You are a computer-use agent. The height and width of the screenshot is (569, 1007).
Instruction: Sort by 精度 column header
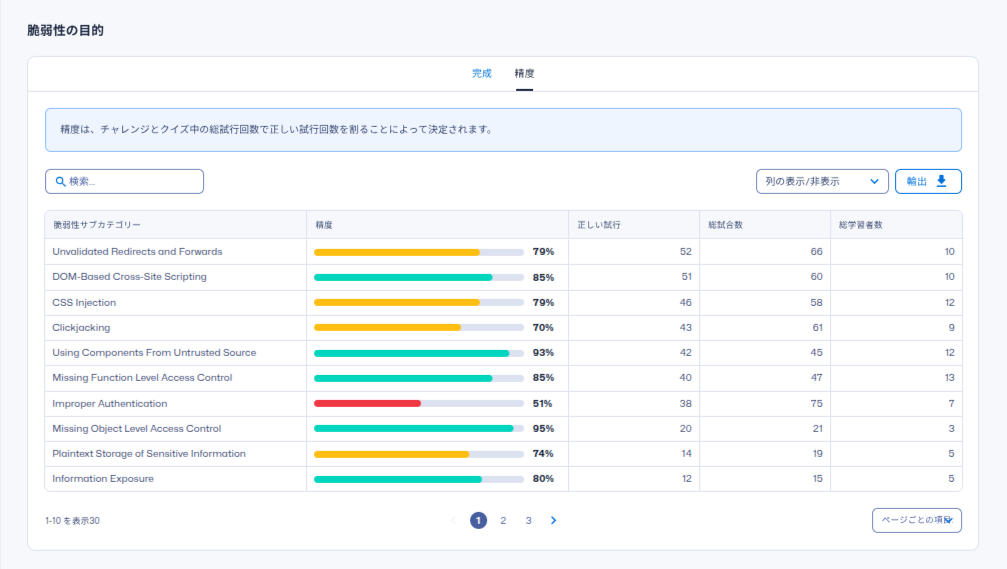324,225
